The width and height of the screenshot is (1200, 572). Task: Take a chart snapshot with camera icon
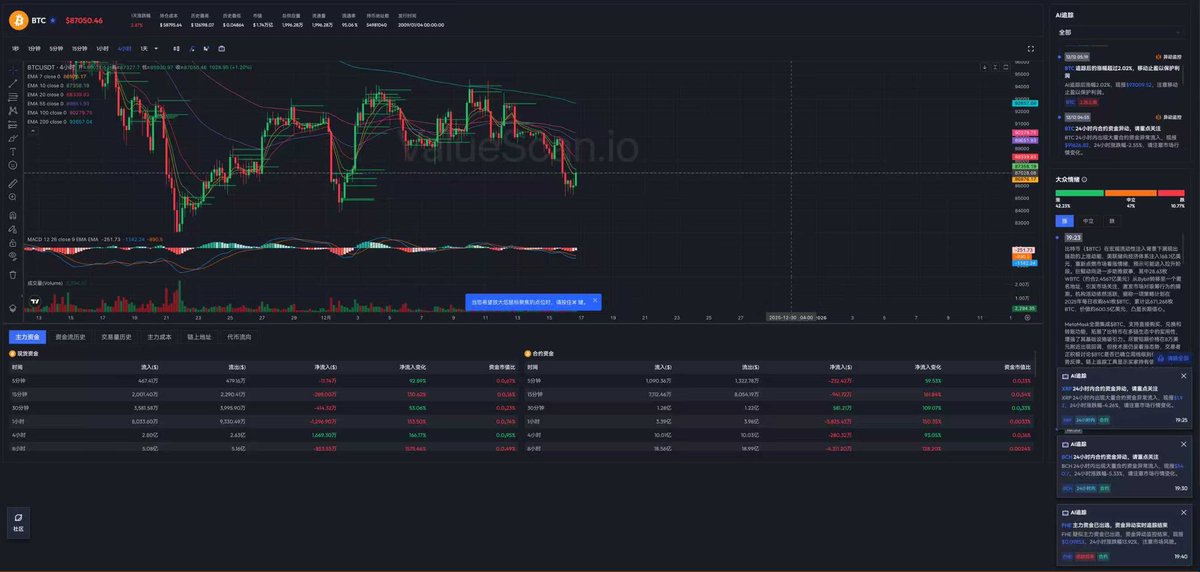coord(221,48)
